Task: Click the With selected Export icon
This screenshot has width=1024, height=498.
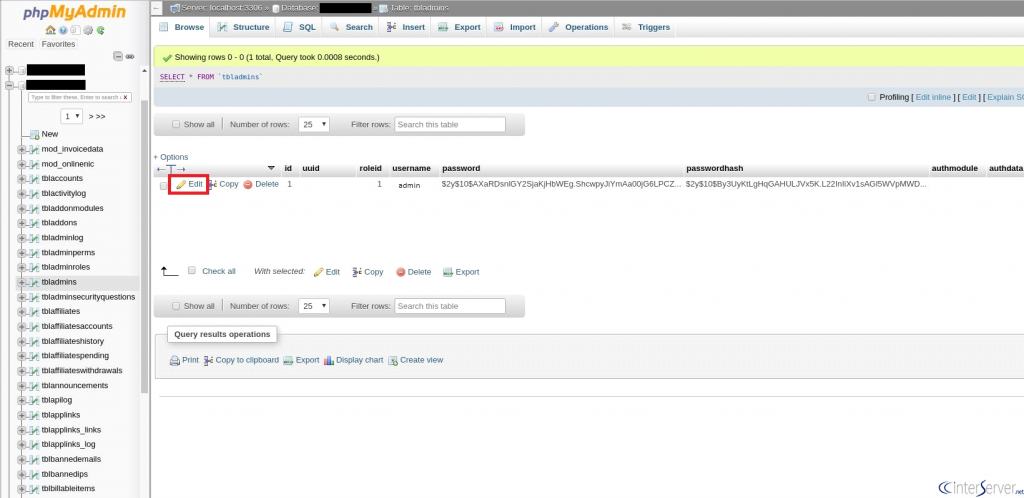Action: pyautogui.click(x=448, y=272)
